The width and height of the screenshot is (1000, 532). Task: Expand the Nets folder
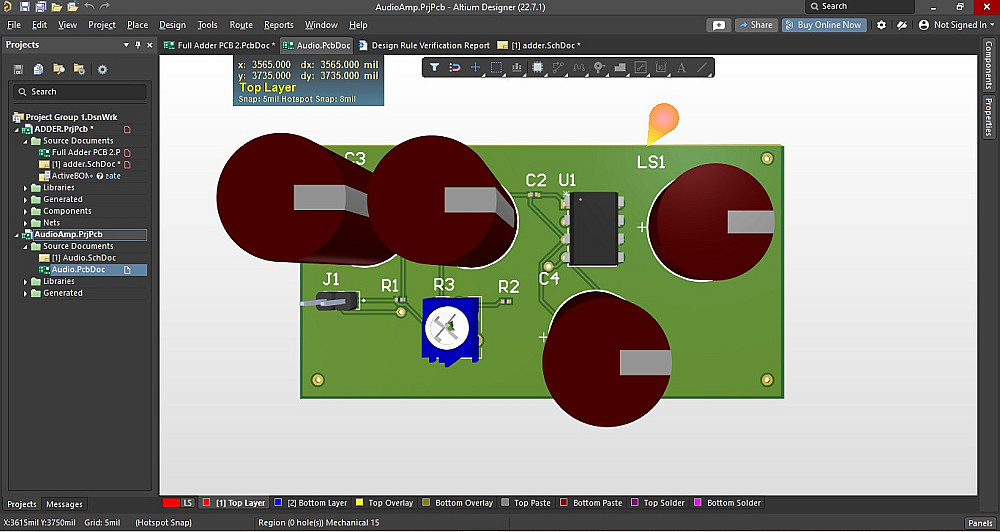26,223
